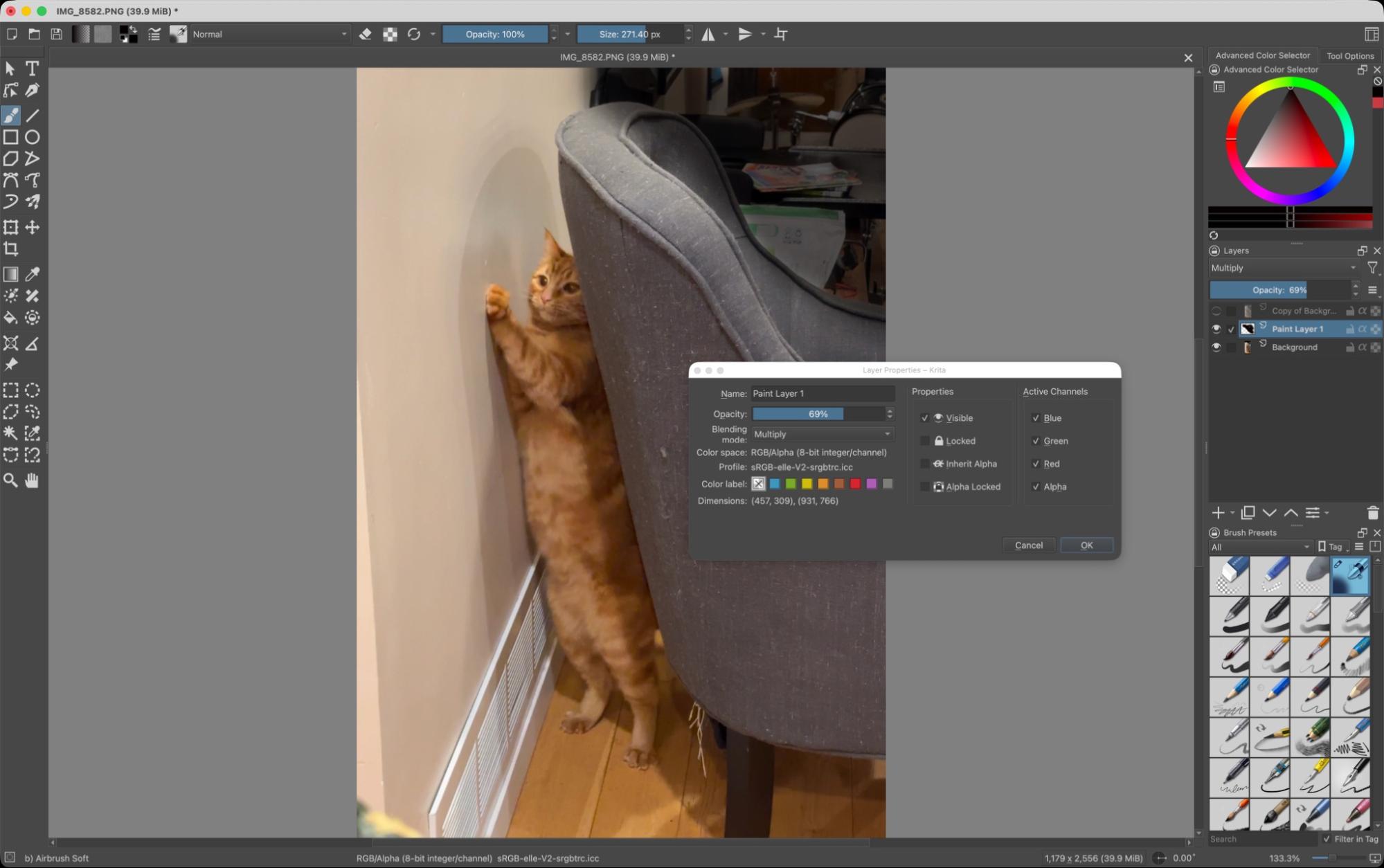Click OK in the Layer Properties dialog
1384x868 pixels.
1086,545
